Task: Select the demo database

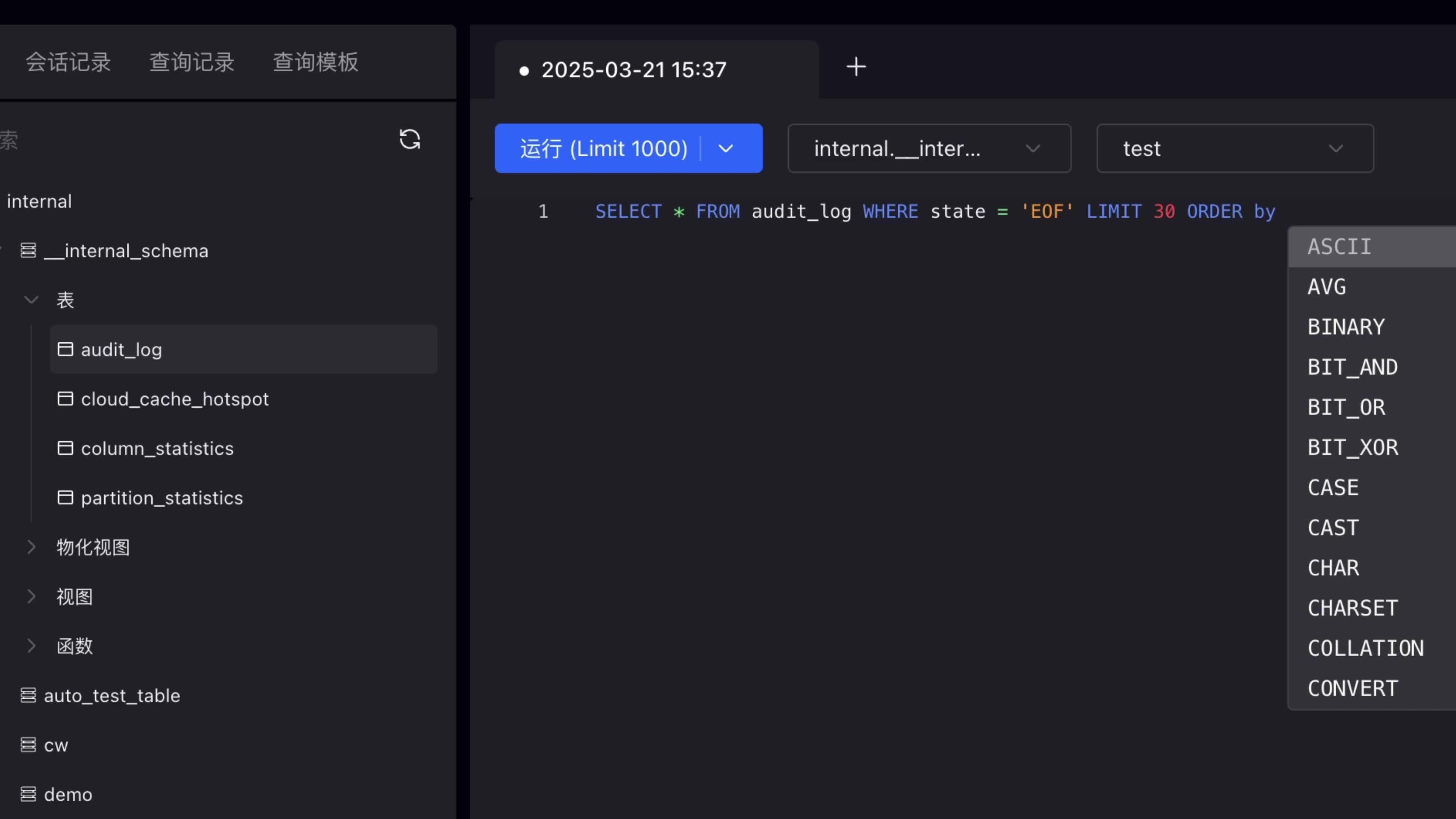Action: (68, 794)
